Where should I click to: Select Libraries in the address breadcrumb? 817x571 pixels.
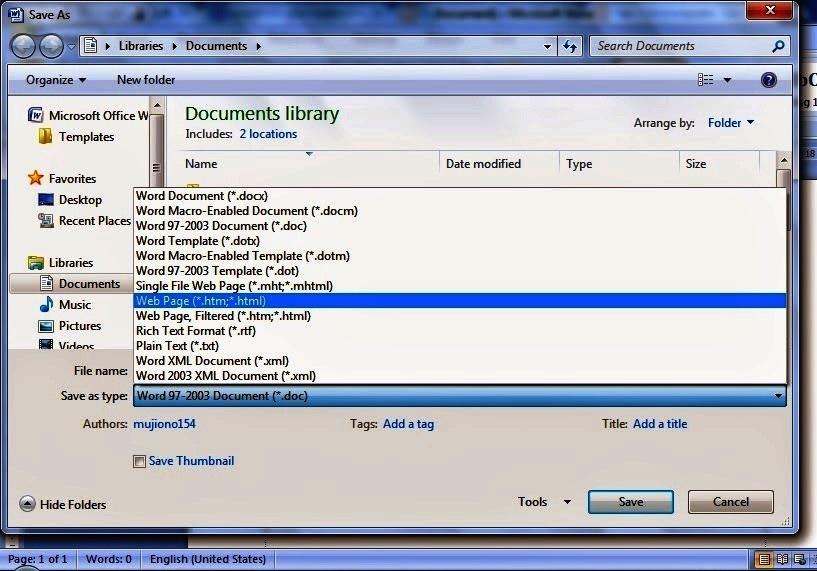(141, 46)
